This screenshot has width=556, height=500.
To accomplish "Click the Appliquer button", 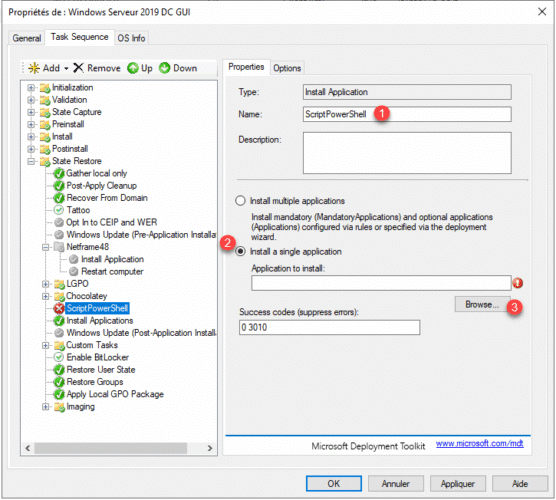I will click(458, 484).
